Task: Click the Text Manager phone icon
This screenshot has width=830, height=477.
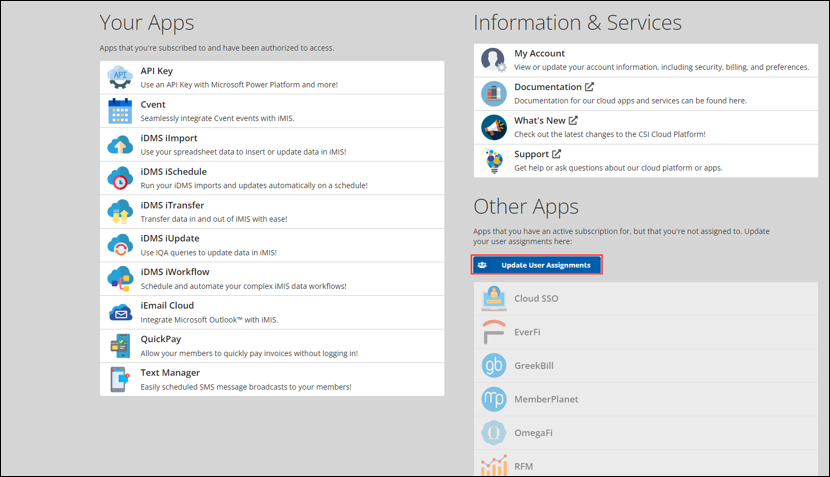Action: point(120,379)
